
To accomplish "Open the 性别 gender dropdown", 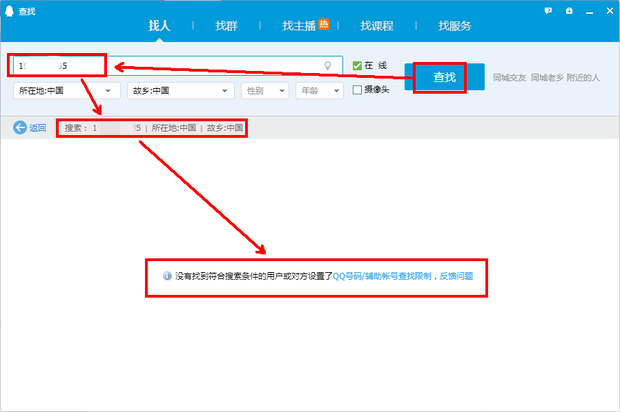I will coord(264,90).
